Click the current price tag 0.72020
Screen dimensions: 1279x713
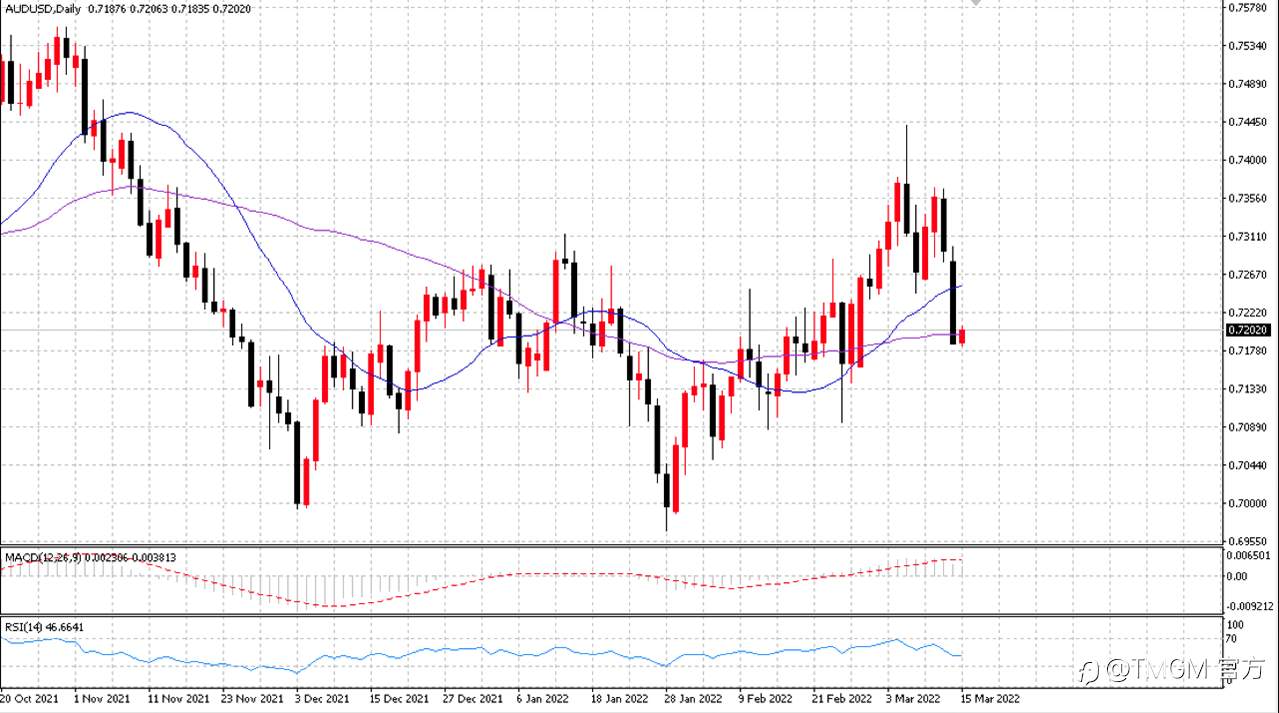(x=1247, y=329)
